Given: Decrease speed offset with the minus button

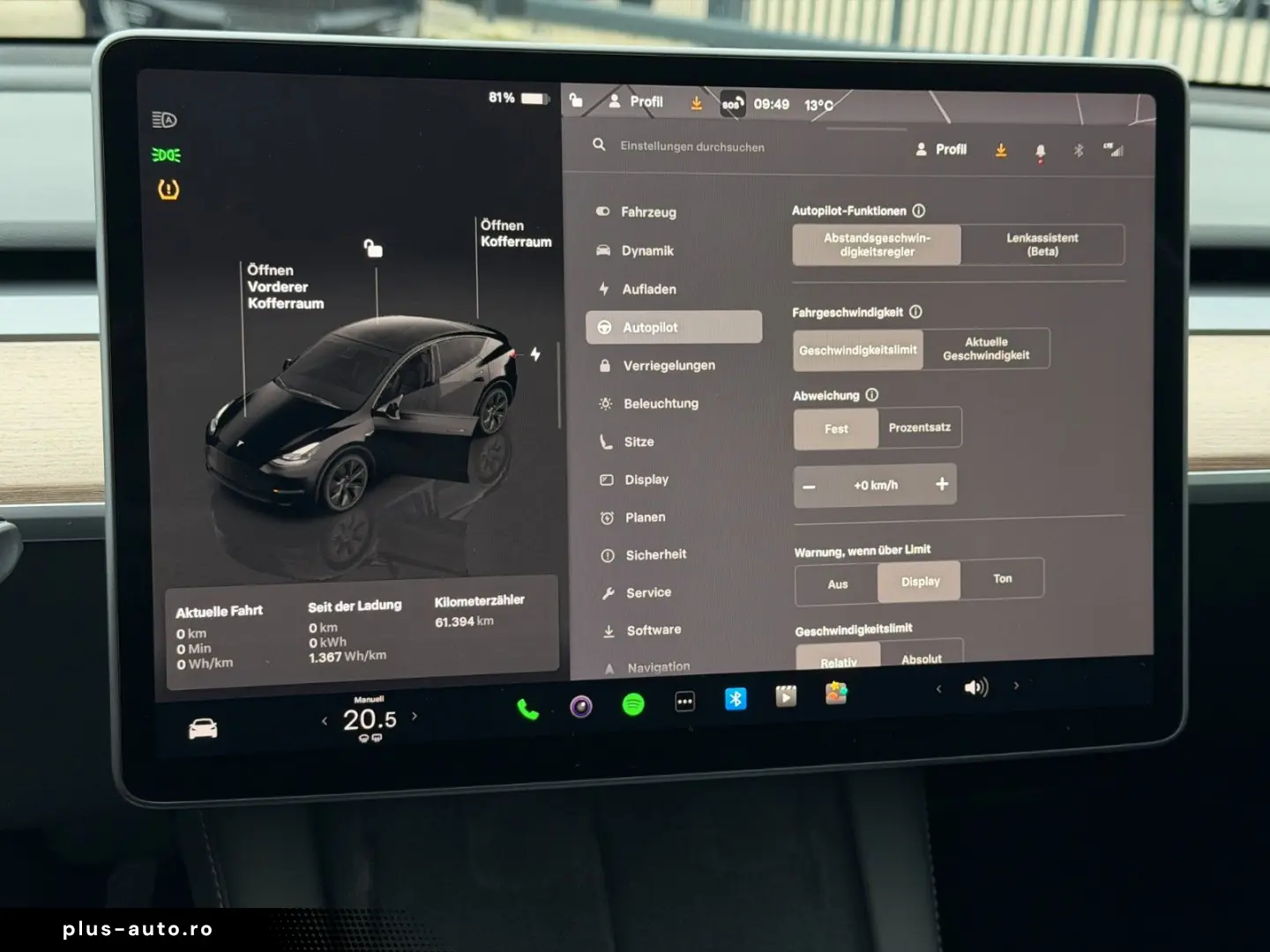Looking at the screenshot, I should point(810,485).
